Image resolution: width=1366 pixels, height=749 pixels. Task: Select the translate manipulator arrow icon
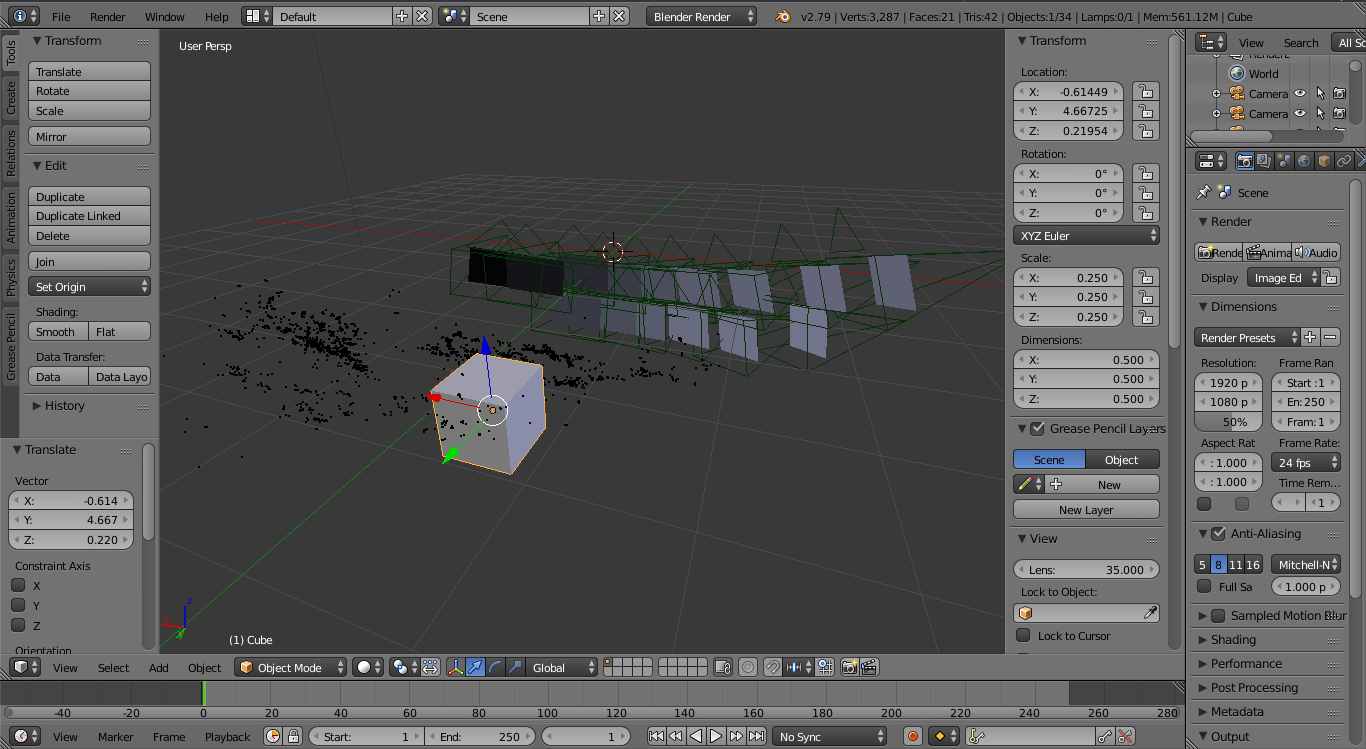476,667
